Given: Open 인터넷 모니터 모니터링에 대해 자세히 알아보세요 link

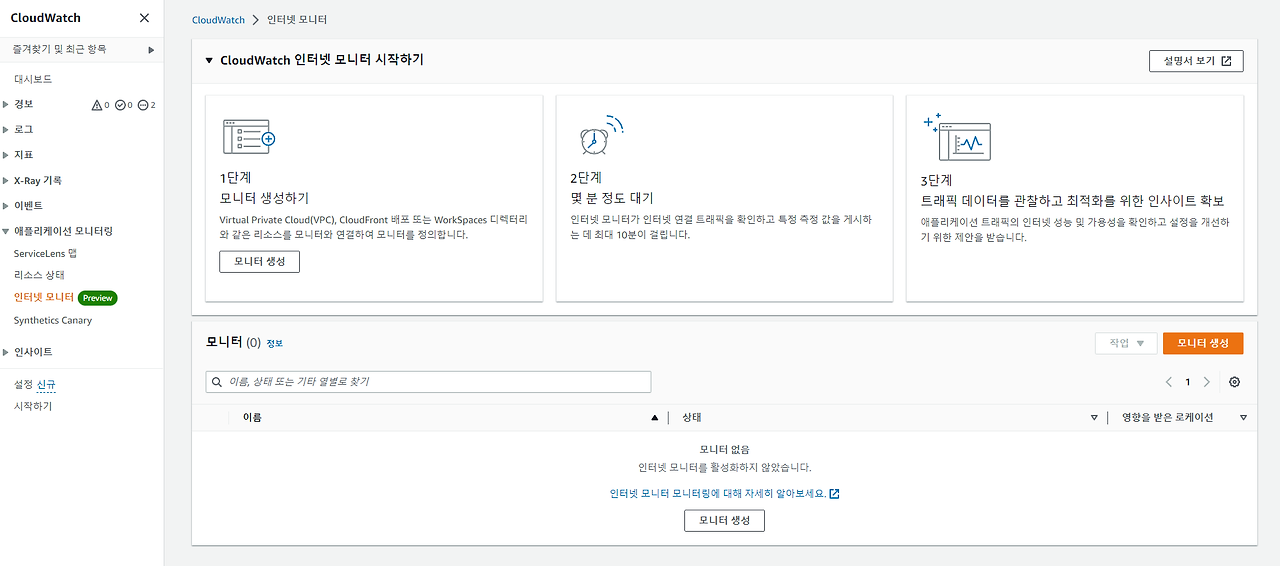Looking at the screenshot, I should pyautogui.click(x=724, y=493).
